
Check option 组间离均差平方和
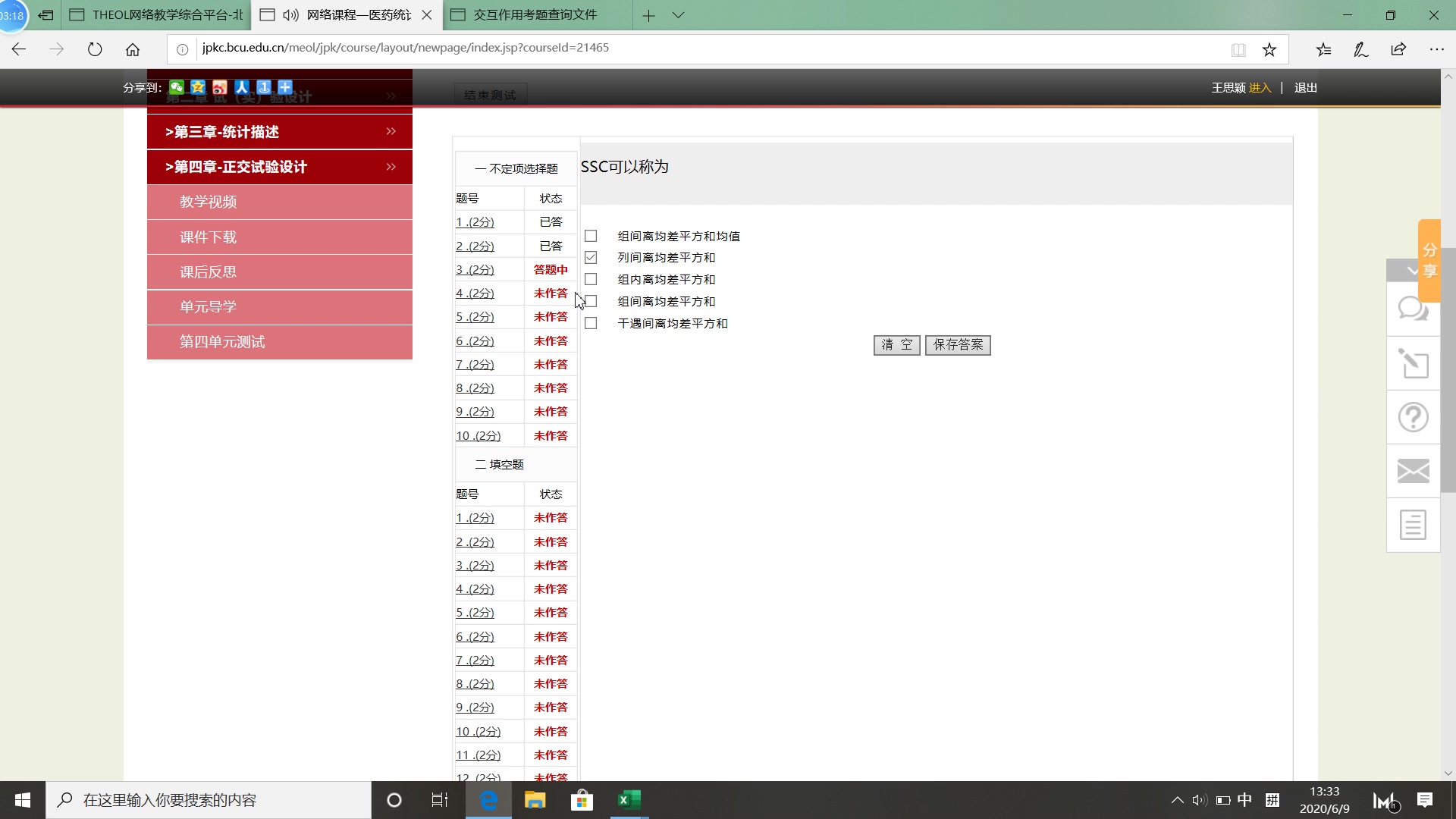591,301
